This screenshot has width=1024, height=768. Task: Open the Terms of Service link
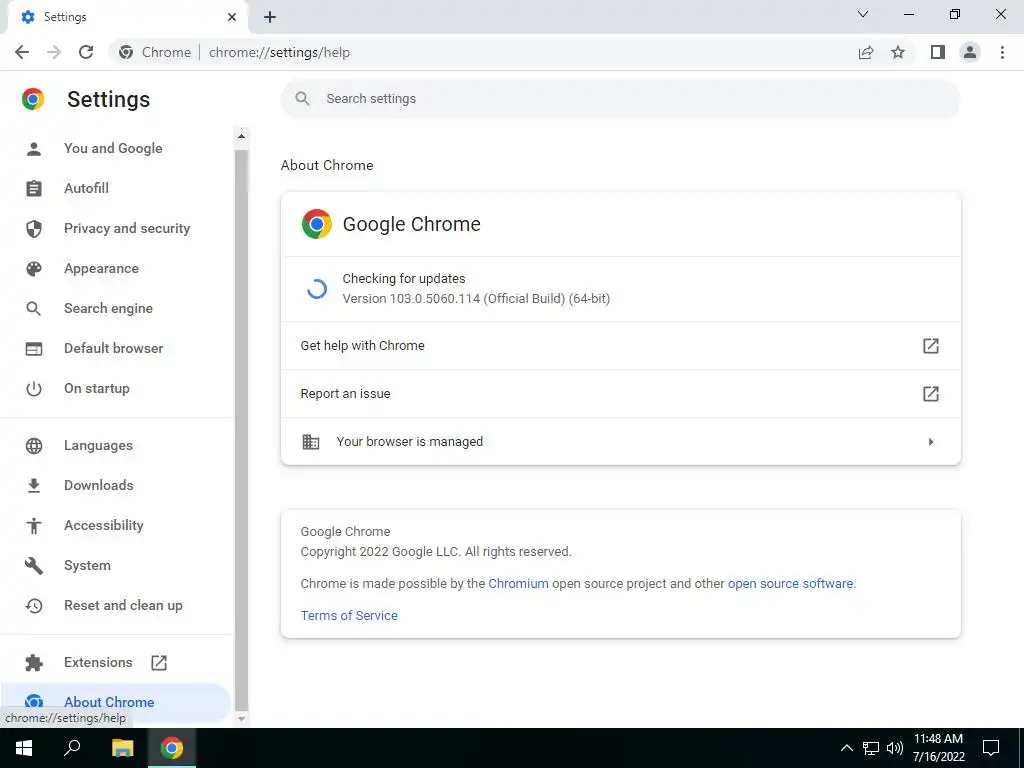[x=349, y=616]
